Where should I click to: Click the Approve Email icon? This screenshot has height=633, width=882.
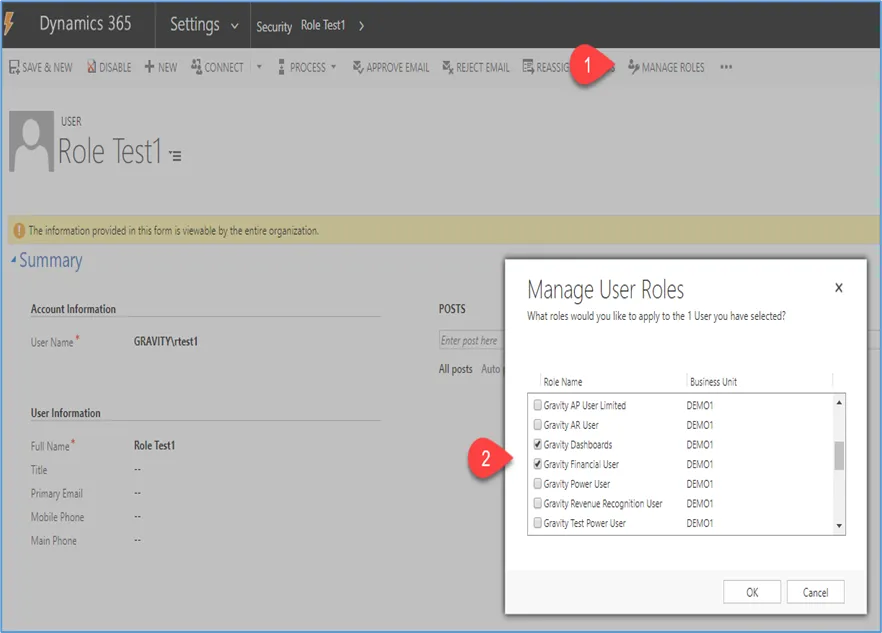point(358,68)
